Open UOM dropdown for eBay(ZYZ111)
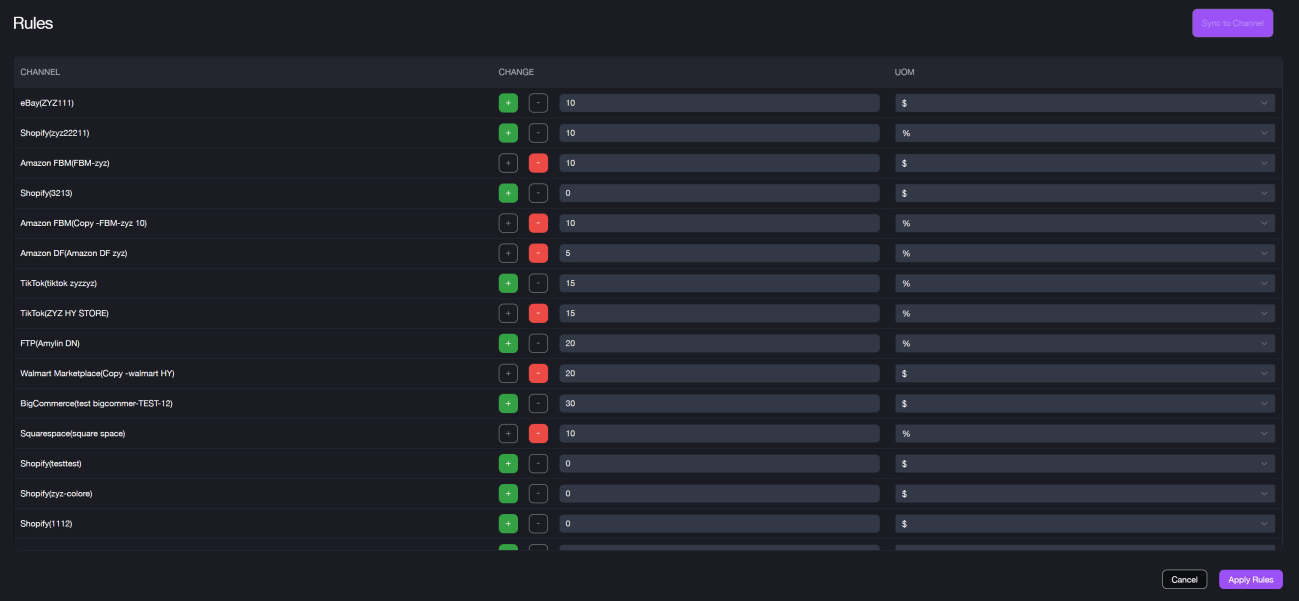1299x601 pixels. tap(1084, 103)
